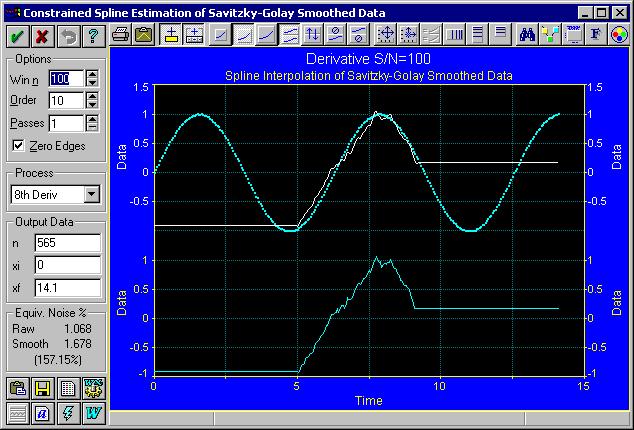Click the output n field showing 565

point(68,243)
